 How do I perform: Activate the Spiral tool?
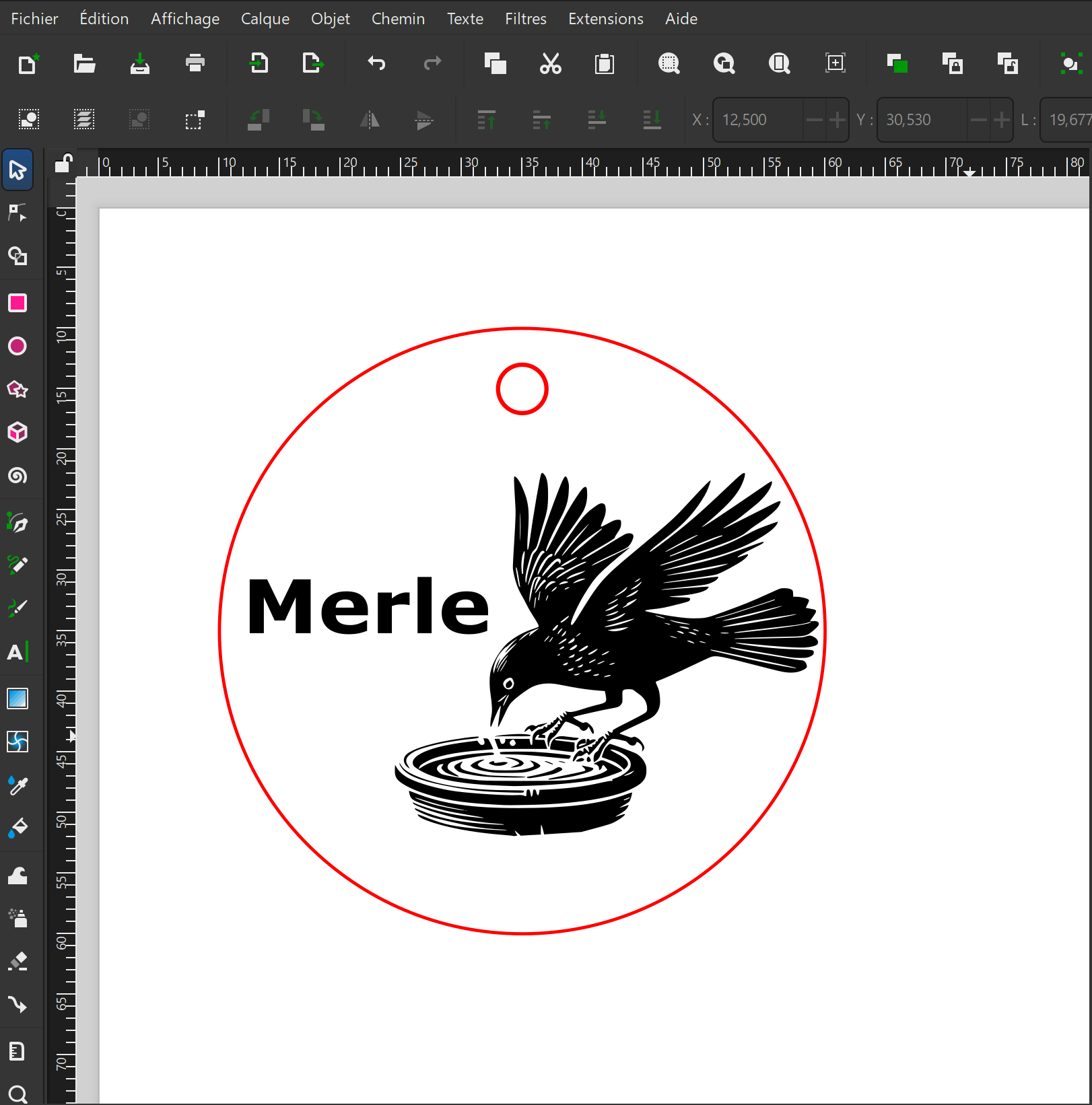[18, 476]
